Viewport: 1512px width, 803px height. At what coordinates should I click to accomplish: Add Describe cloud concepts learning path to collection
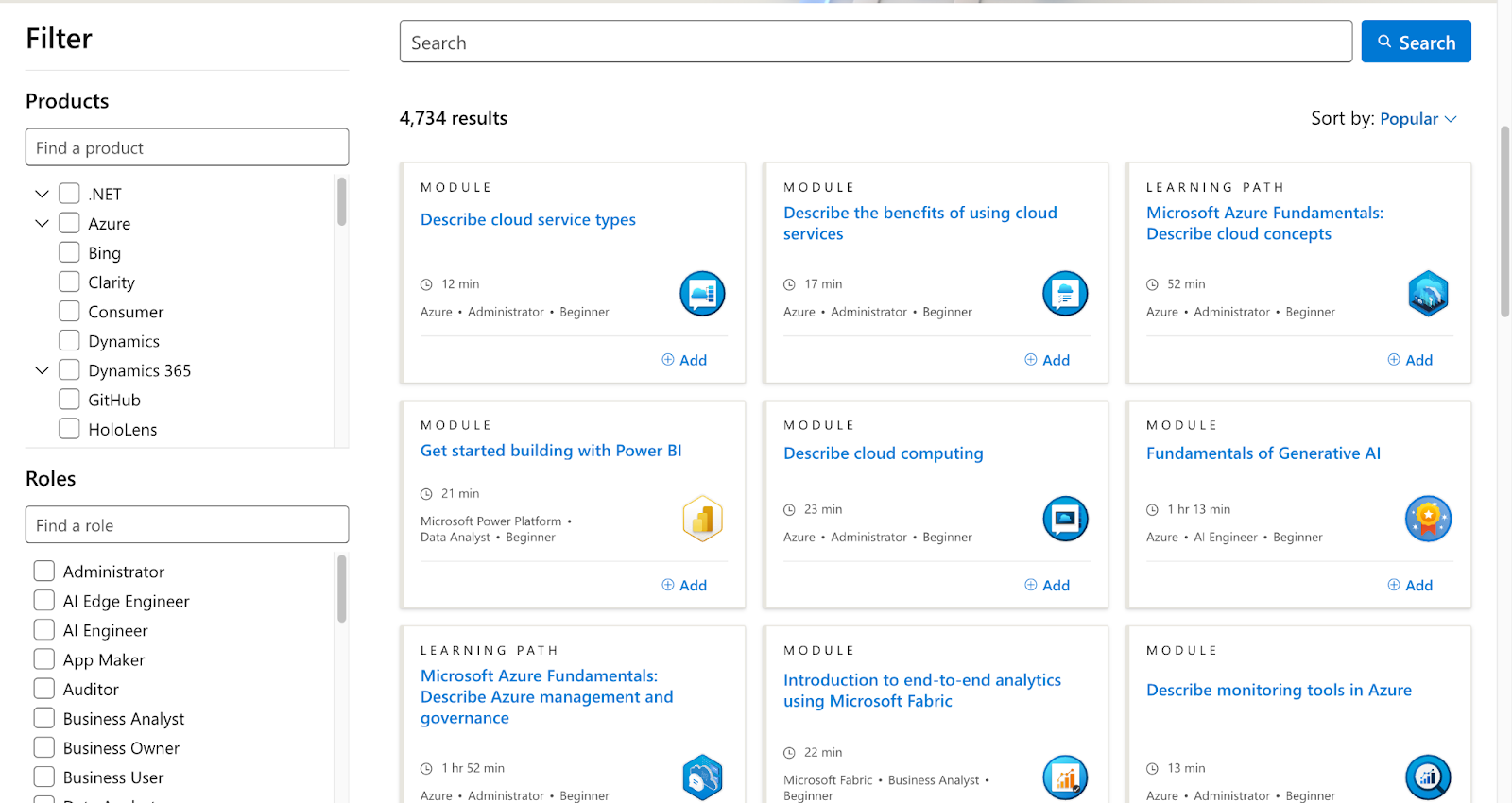[1410, 360]
